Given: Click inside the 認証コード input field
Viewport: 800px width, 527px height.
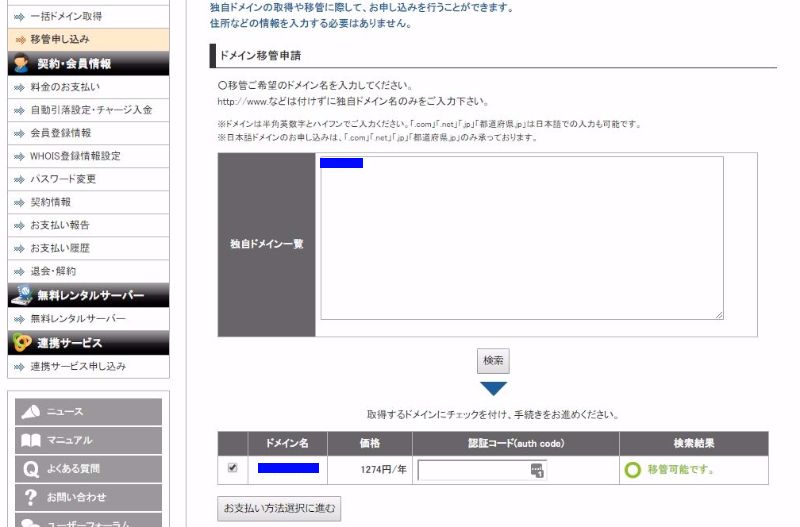Looking at the screenshot, I should (473, 470).
